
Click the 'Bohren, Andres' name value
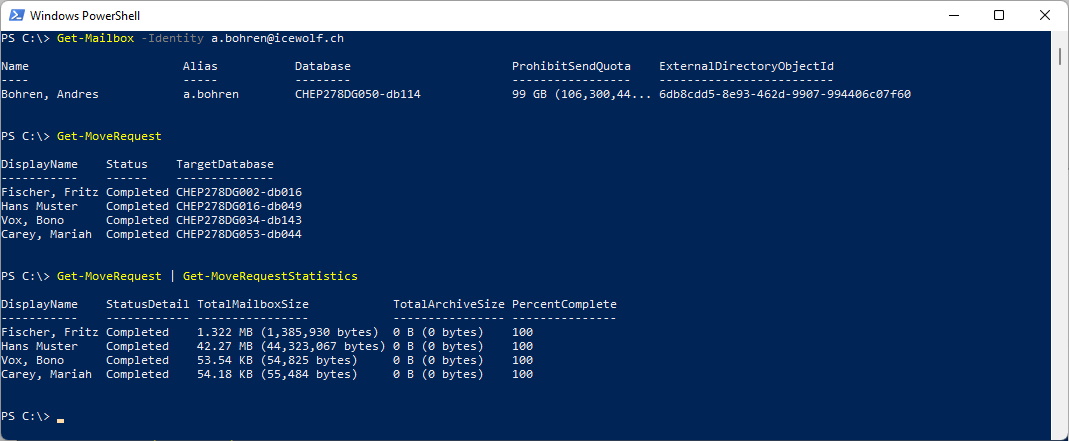coord(50,94)
